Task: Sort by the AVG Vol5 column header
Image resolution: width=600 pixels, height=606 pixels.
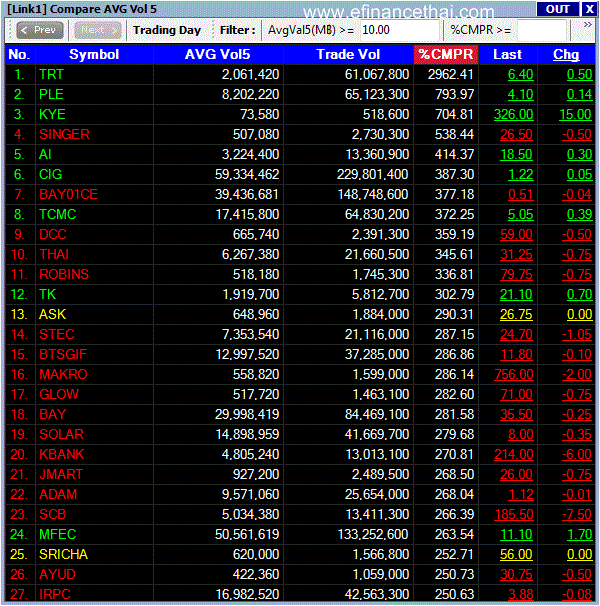Action: (218, 54)
